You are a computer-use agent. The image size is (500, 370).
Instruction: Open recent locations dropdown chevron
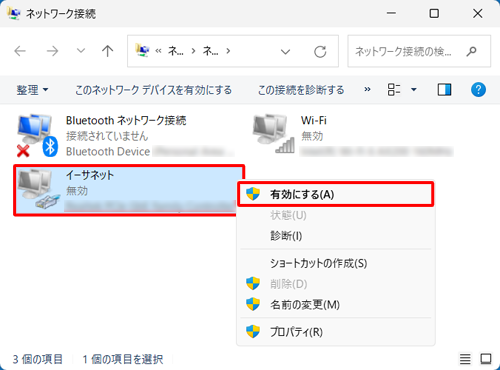point(81,51)
